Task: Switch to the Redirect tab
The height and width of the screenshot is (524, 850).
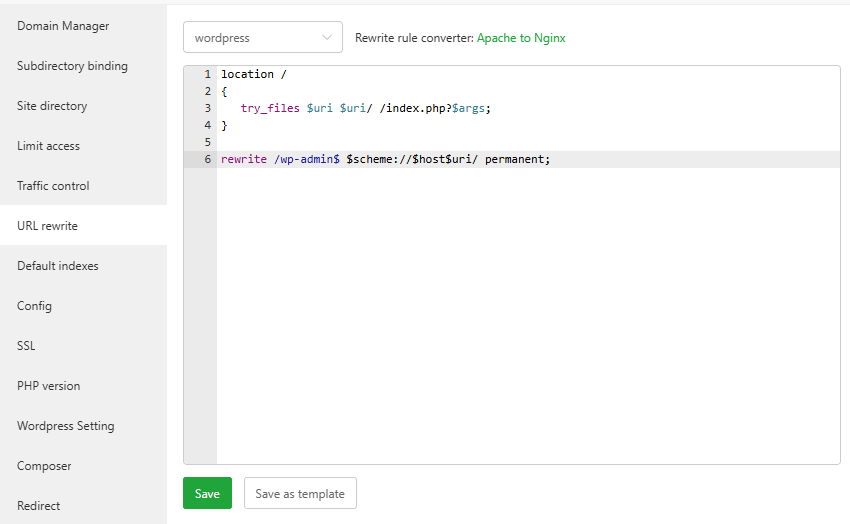Action: coord(38,506)
